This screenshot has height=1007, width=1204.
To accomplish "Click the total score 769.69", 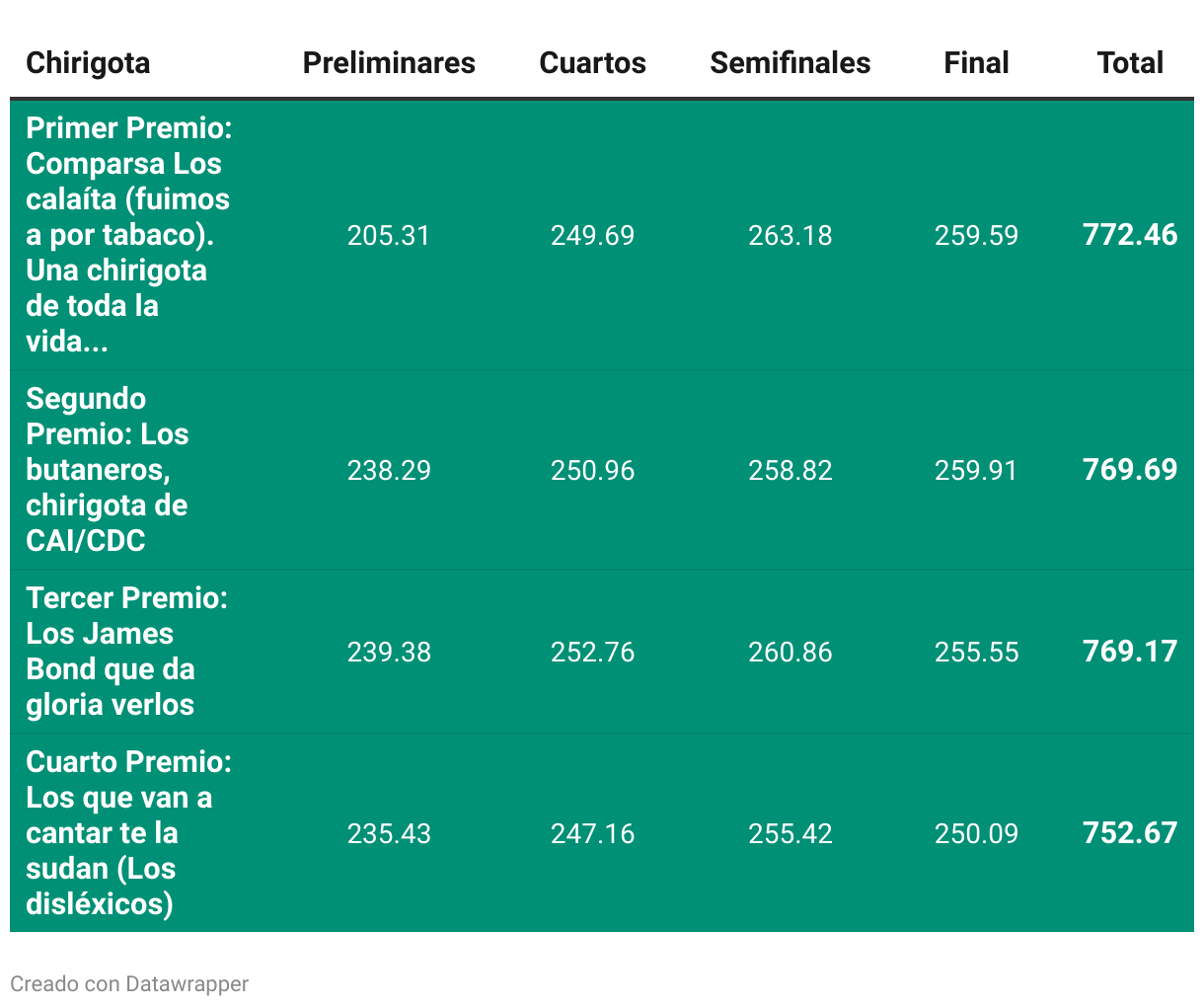I will 1130,470.
